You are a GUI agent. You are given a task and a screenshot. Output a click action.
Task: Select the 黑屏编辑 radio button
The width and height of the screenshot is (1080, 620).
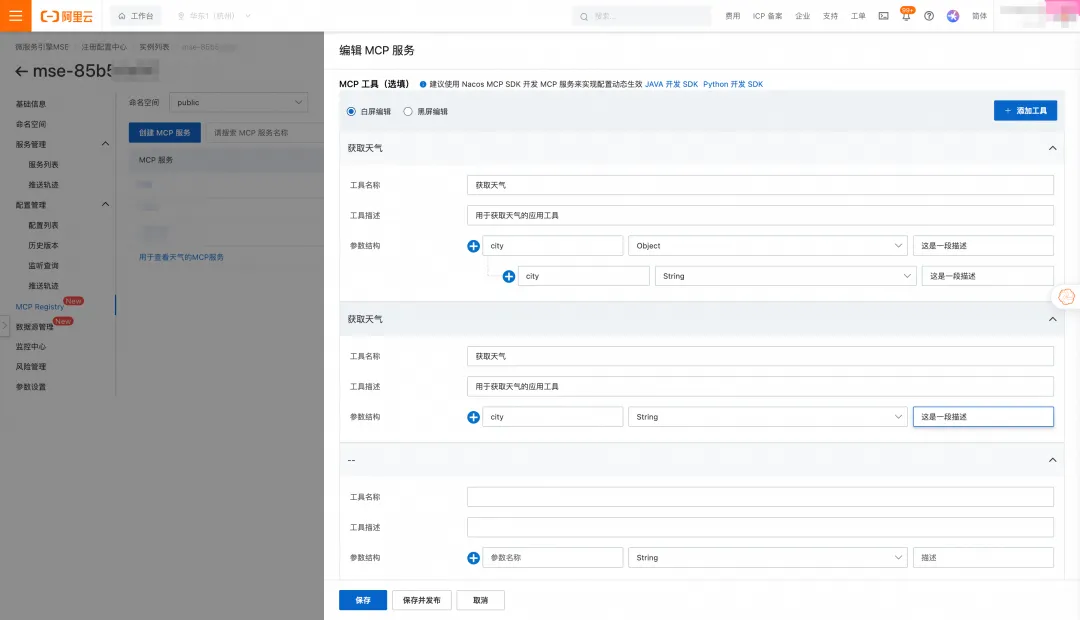pos(408,111)
